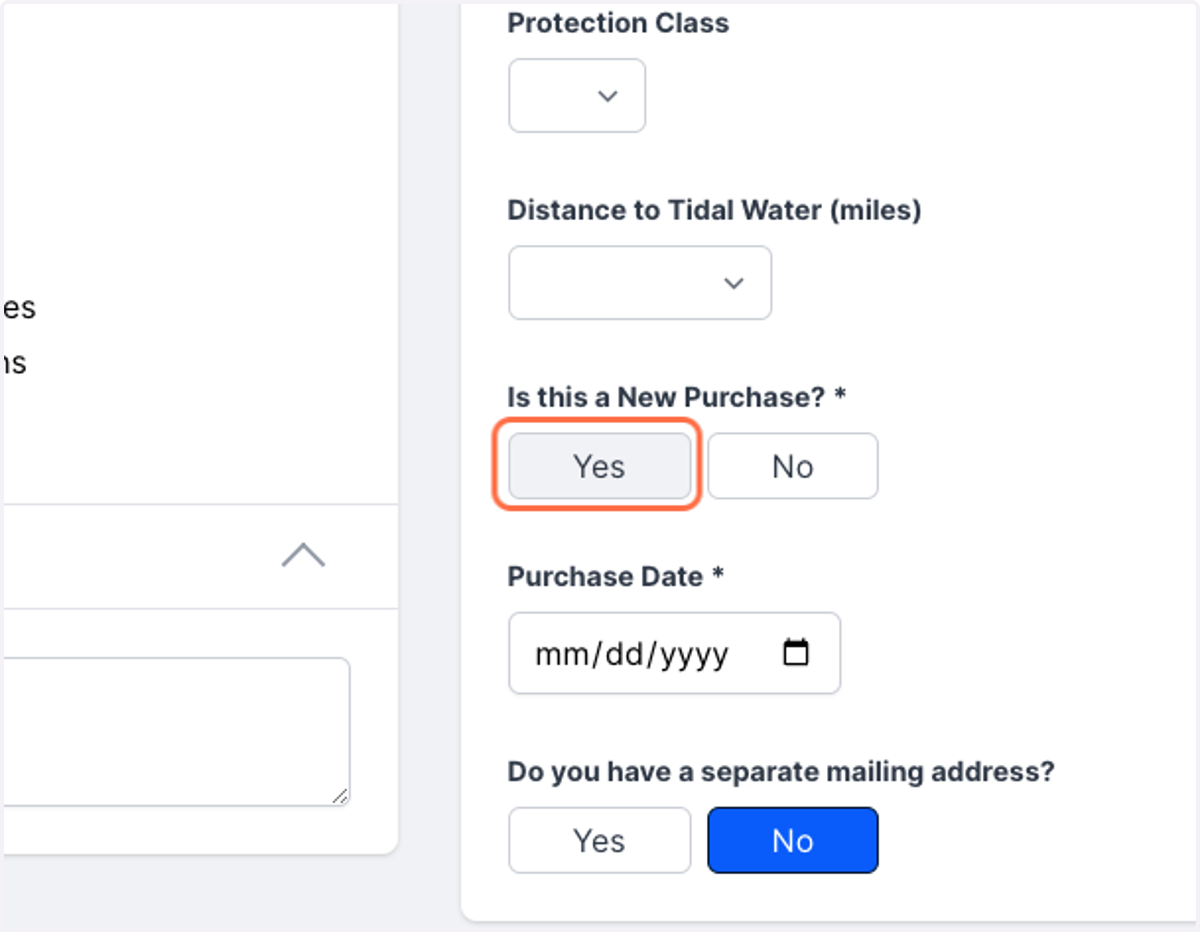The width and height of the screenshot is (1200, 932).
Task: Select No for separate mailing address
Action: [x=793, y=840]
